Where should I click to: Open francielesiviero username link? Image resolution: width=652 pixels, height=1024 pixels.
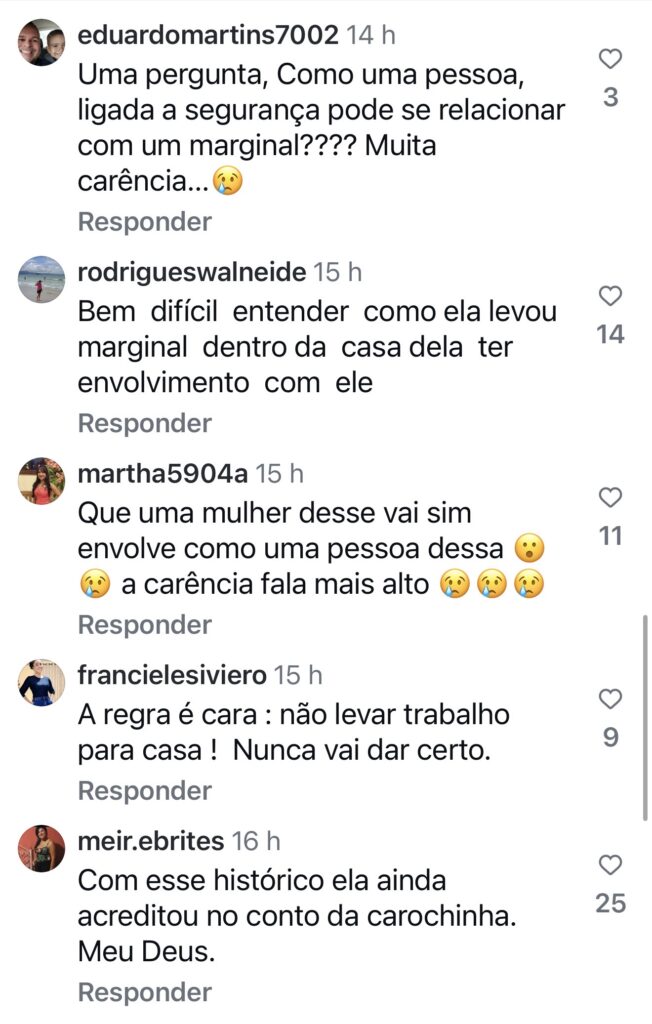coord(172,675)
